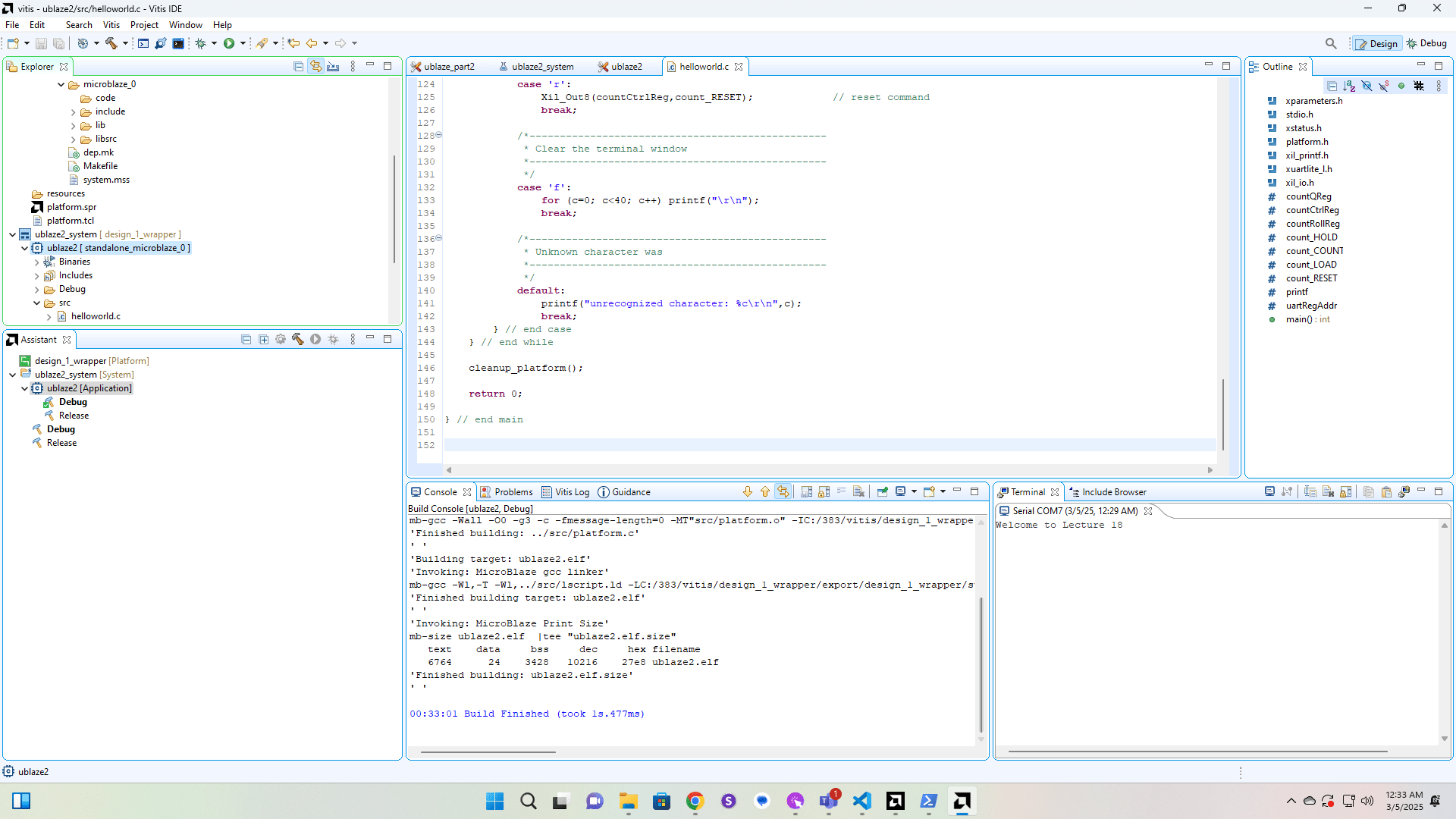Click the Search magnifier icon near perspectives
This screenshot has height=819, width=1456.
click(1331, 43)
